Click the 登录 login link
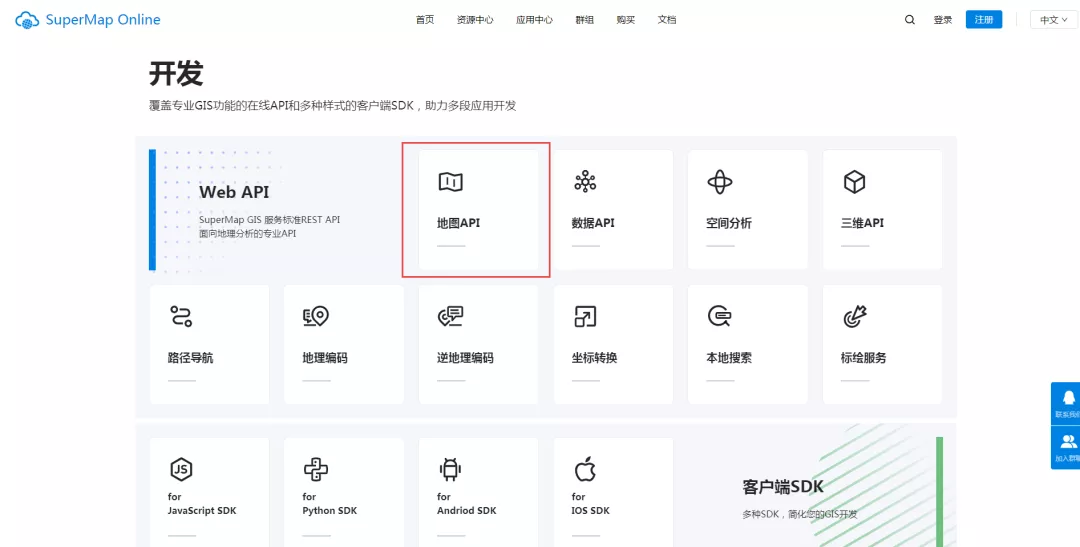 943,20
